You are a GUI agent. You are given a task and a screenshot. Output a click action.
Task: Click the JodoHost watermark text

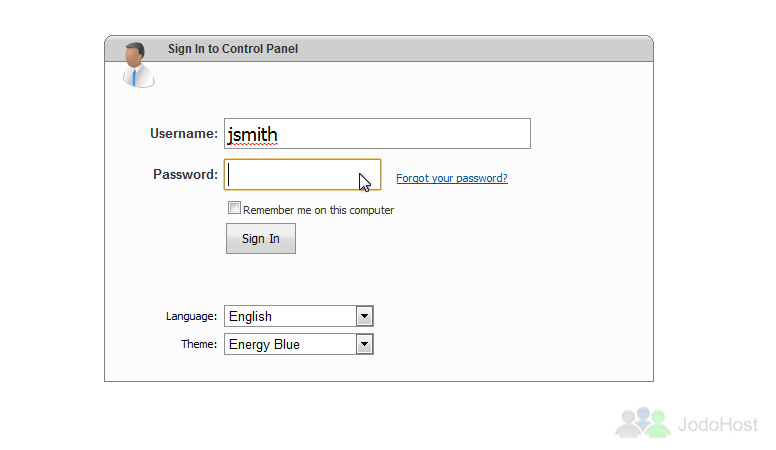click(x=718, y=425)
